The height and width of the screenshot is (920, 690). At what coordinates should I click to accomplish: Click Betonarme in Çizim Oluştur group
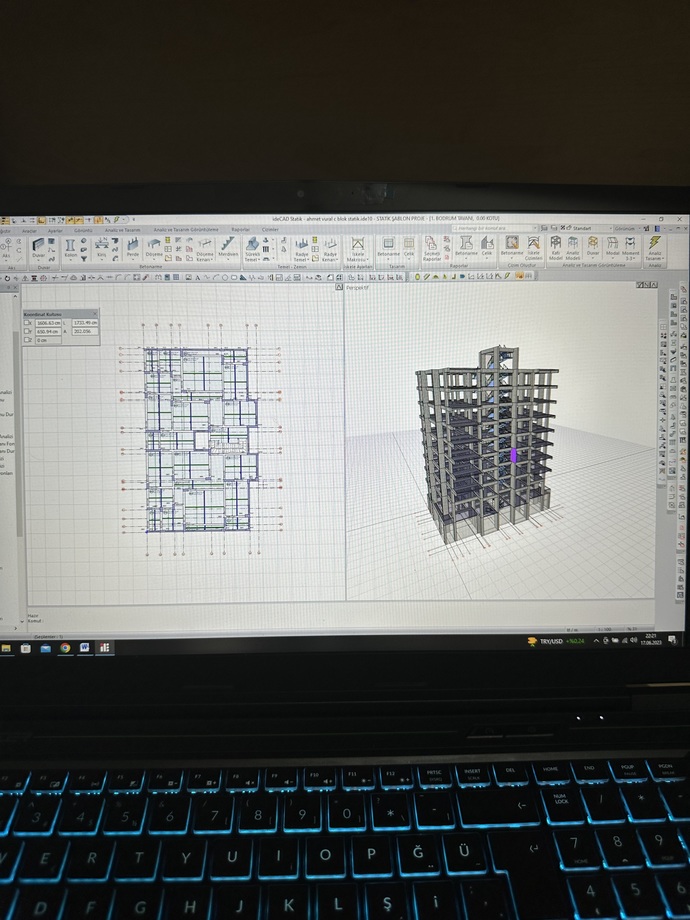tap(512, 246)
